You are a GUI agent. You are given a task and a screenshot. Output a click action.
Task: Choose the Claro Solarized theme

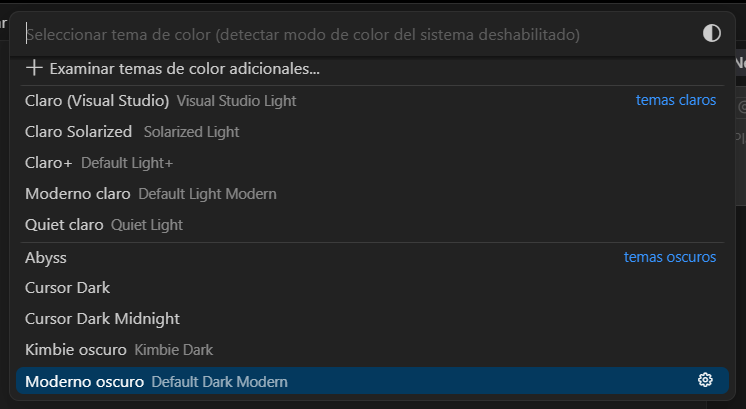(x=373, y=132)
